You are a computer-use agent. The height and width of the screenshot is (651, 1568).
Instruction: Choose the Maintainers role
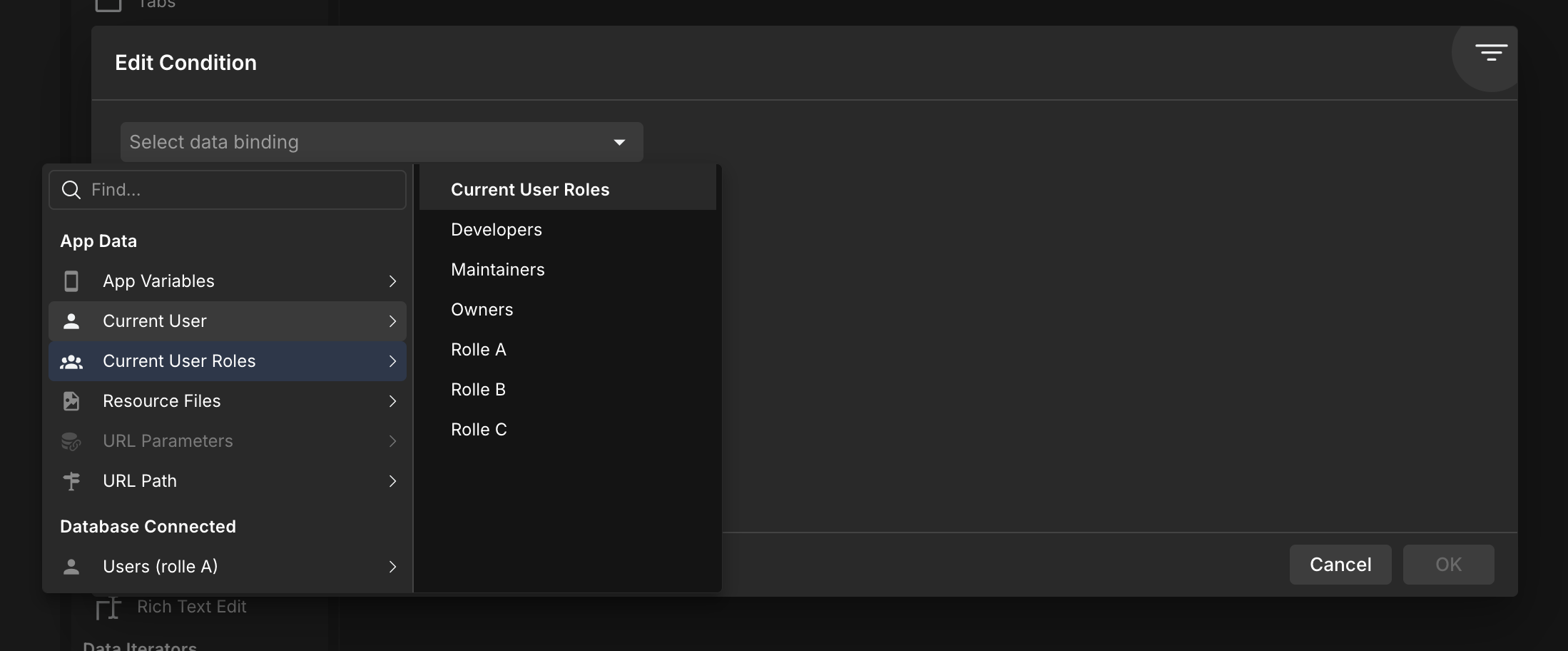[x=498, y=270]
